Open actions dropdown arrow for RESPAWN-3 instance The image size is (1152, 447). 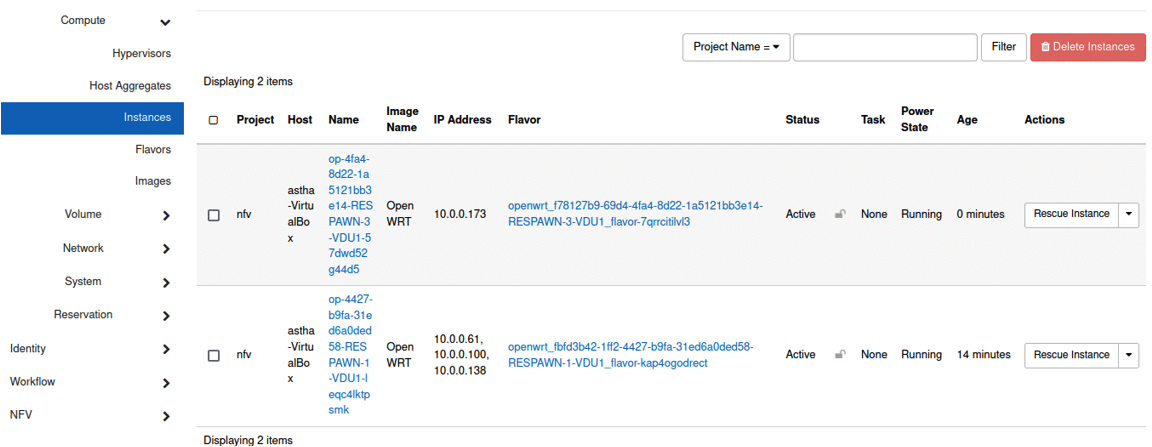(x=1129, y=214)
